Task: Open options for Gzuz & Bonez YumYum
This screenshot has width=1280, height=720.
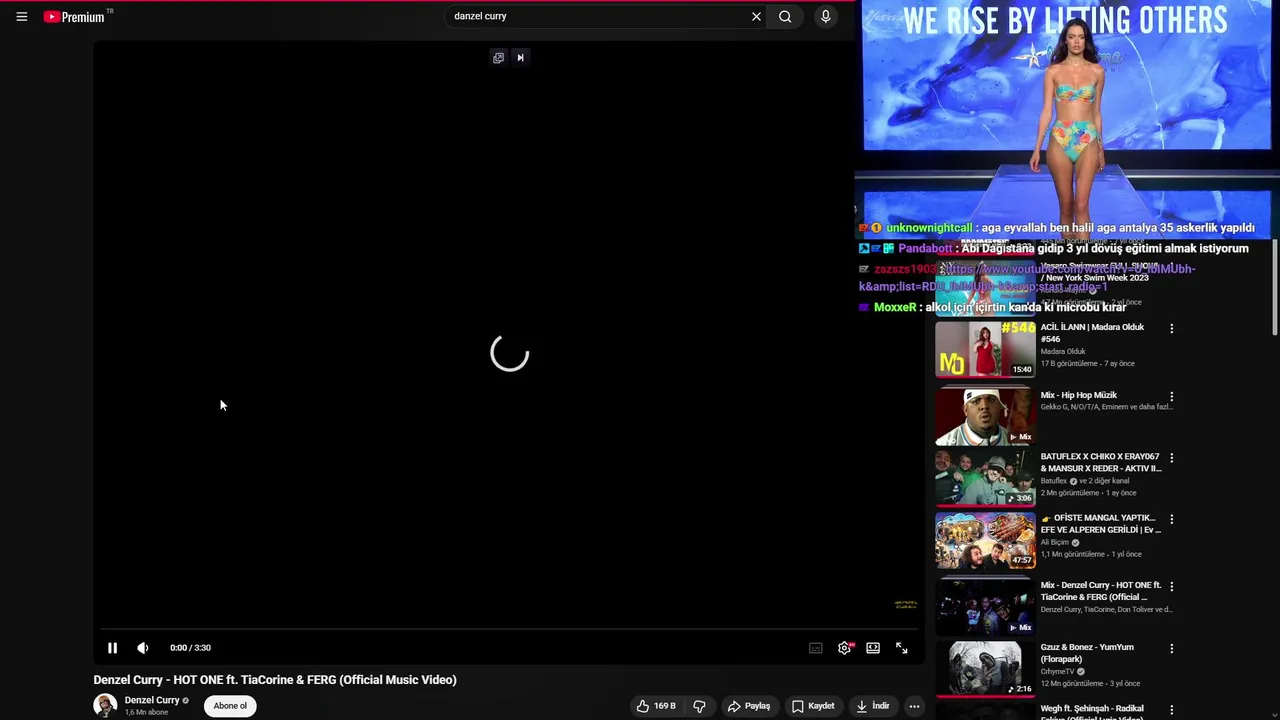Action: 1172,649
